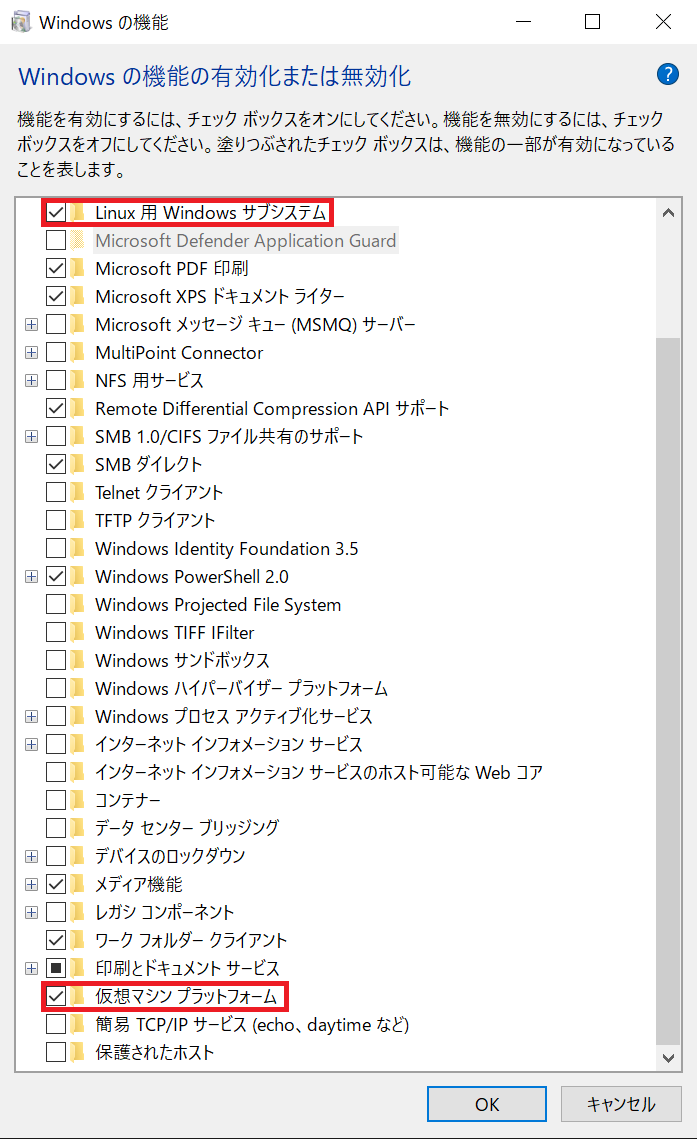Click the blue help question mark icon
The height and width of the screenshot is (1139, 697).
click(x=667, y=75)
